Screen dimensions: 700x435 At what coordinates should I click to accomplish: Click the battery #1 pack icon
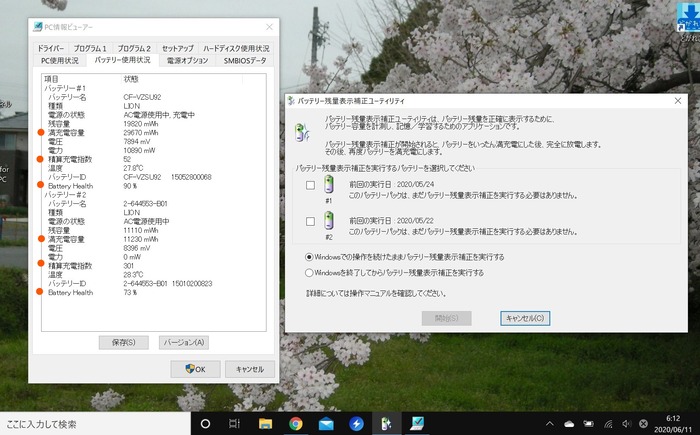pyautogui.click(x=329, y=184)
